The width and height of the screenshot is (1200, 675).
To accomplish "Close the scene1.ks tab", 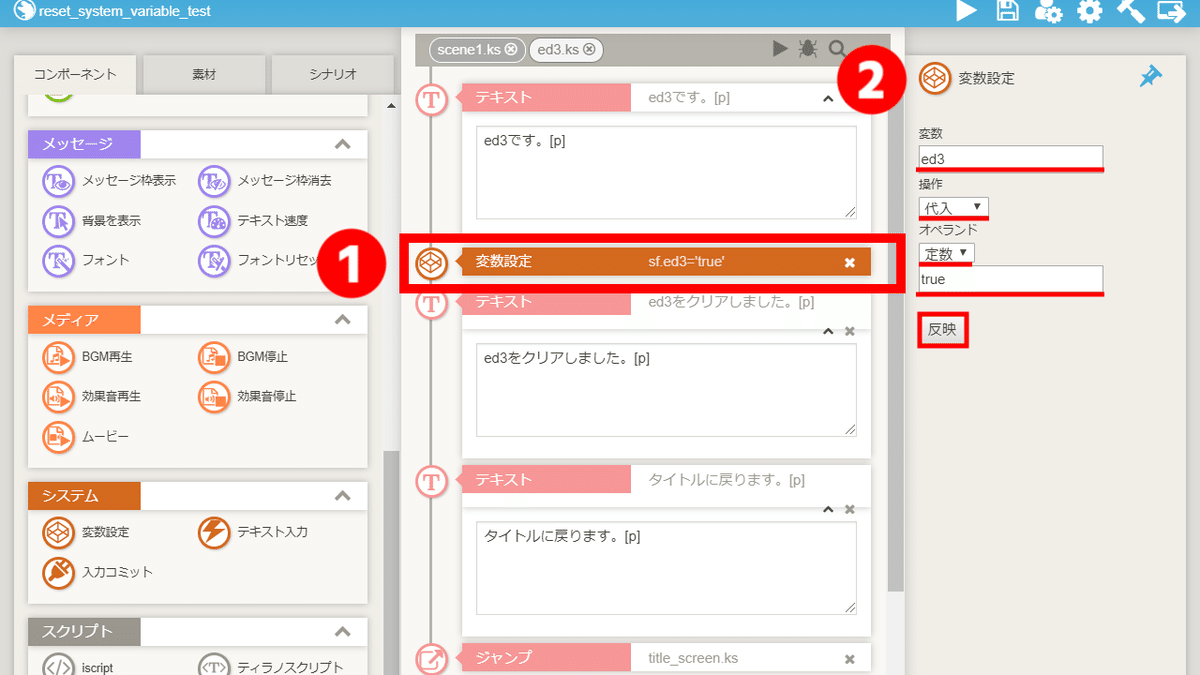I will tap(511, 49).
